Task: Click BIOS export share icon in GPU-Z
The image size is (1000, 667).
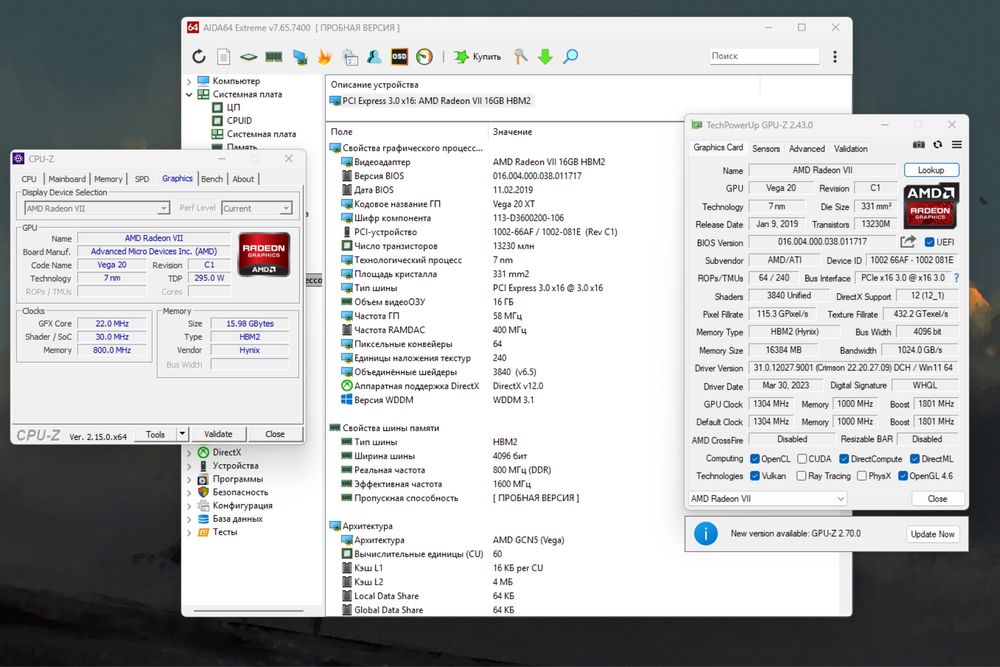Action: point(908,242)
